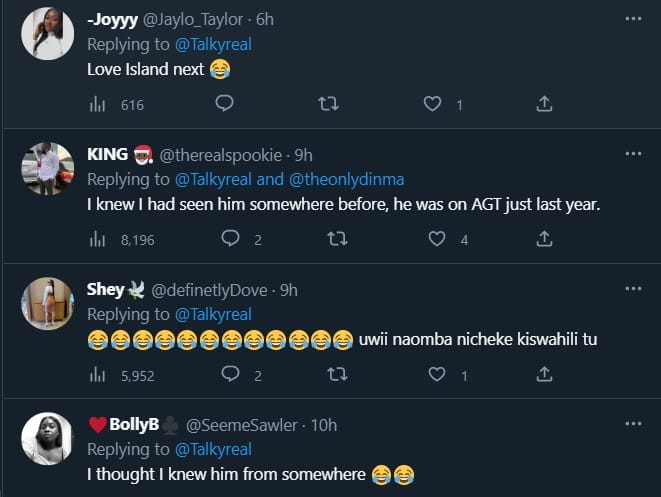Viewport: 661px width, 497px height.
Task: Retweet Joyyy's Love Island tweet
Action: [327, 103]
